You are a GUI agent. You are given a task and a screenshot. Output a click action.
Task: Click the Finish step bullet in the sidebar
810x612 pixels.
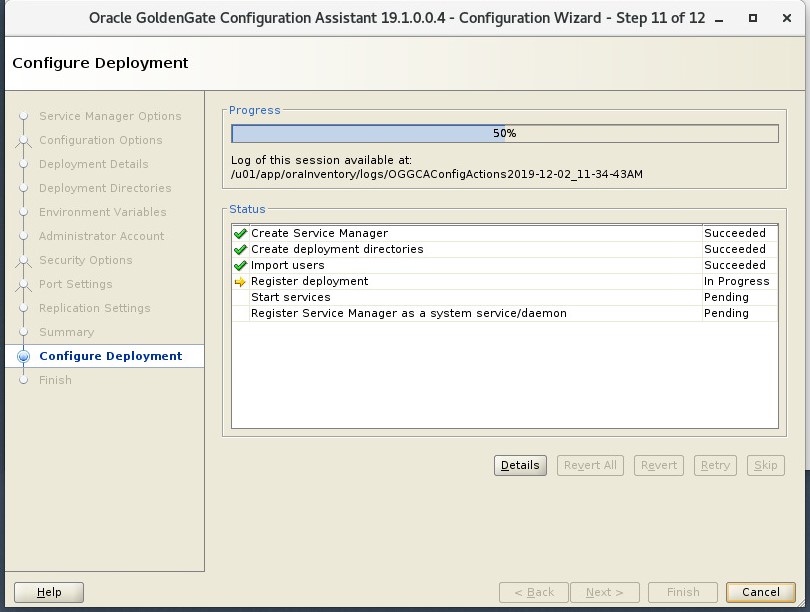coord(23,380)
